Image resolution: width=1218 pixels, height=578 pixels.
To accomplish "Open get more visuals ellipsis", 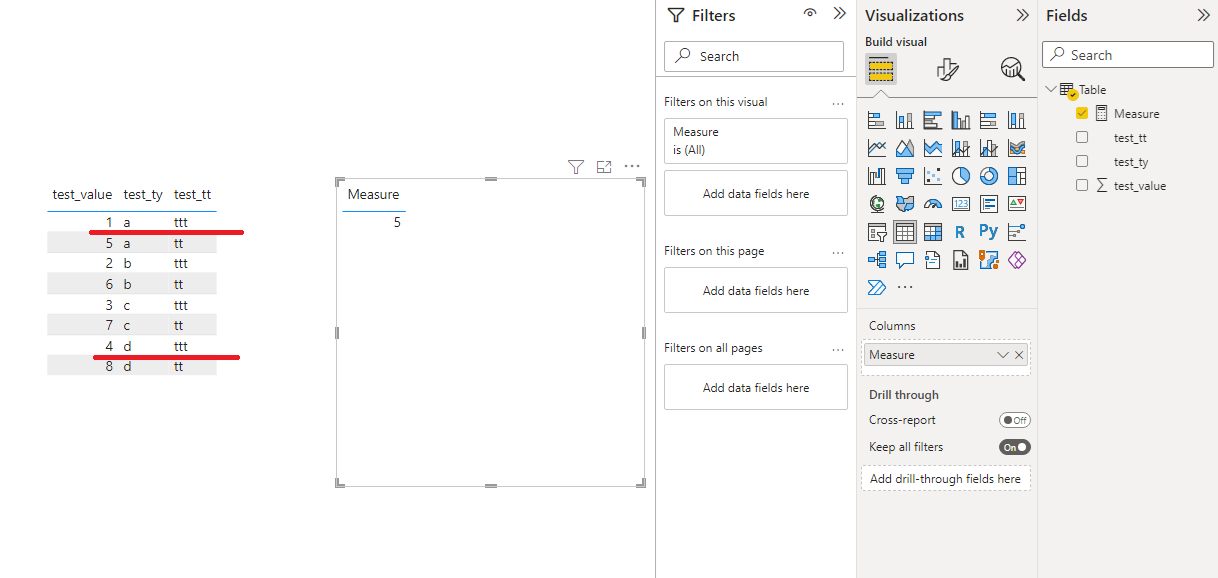I will tap(905, 288).
